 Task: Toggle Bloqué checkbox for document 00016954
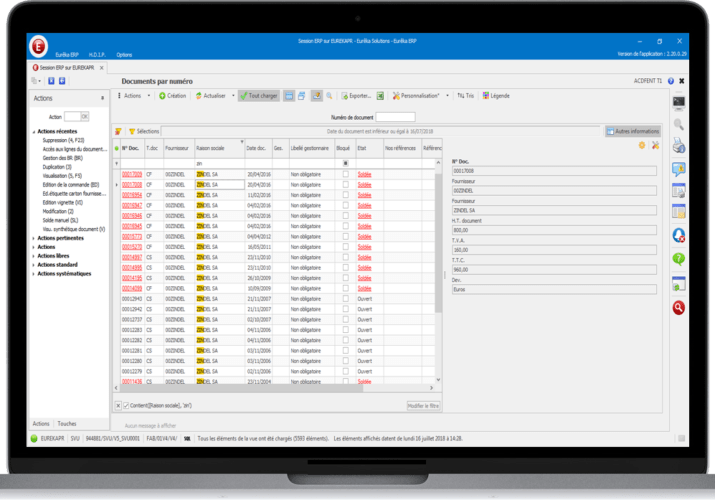click(346, 195)
